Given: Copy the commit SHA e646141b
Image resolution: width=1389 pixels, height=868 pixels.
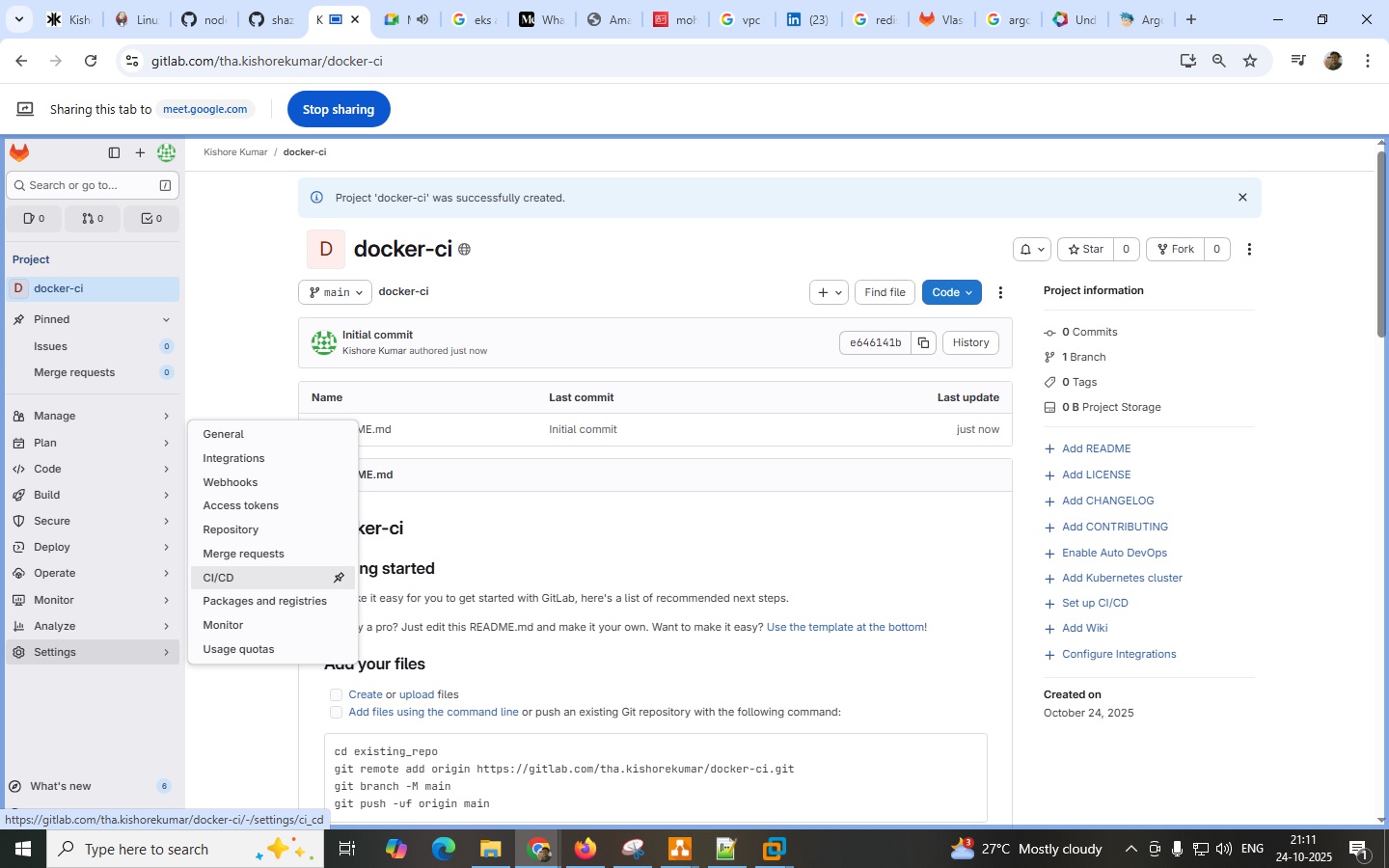Looking at the screenshot, I should pyautogui.click(x=923, y=342).
